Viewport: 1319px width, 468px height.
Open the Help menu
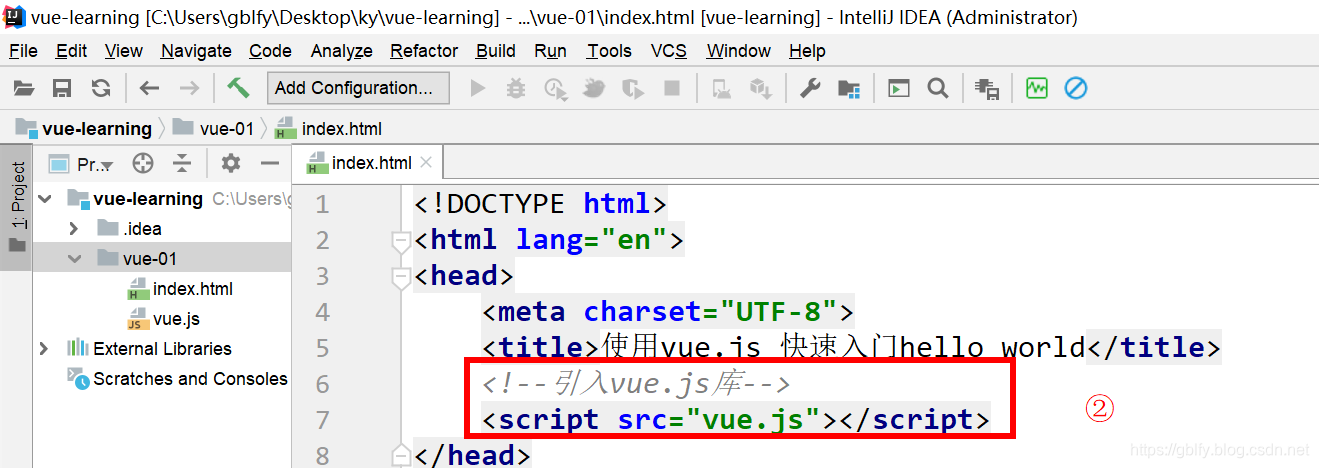(x=807, y=51)
